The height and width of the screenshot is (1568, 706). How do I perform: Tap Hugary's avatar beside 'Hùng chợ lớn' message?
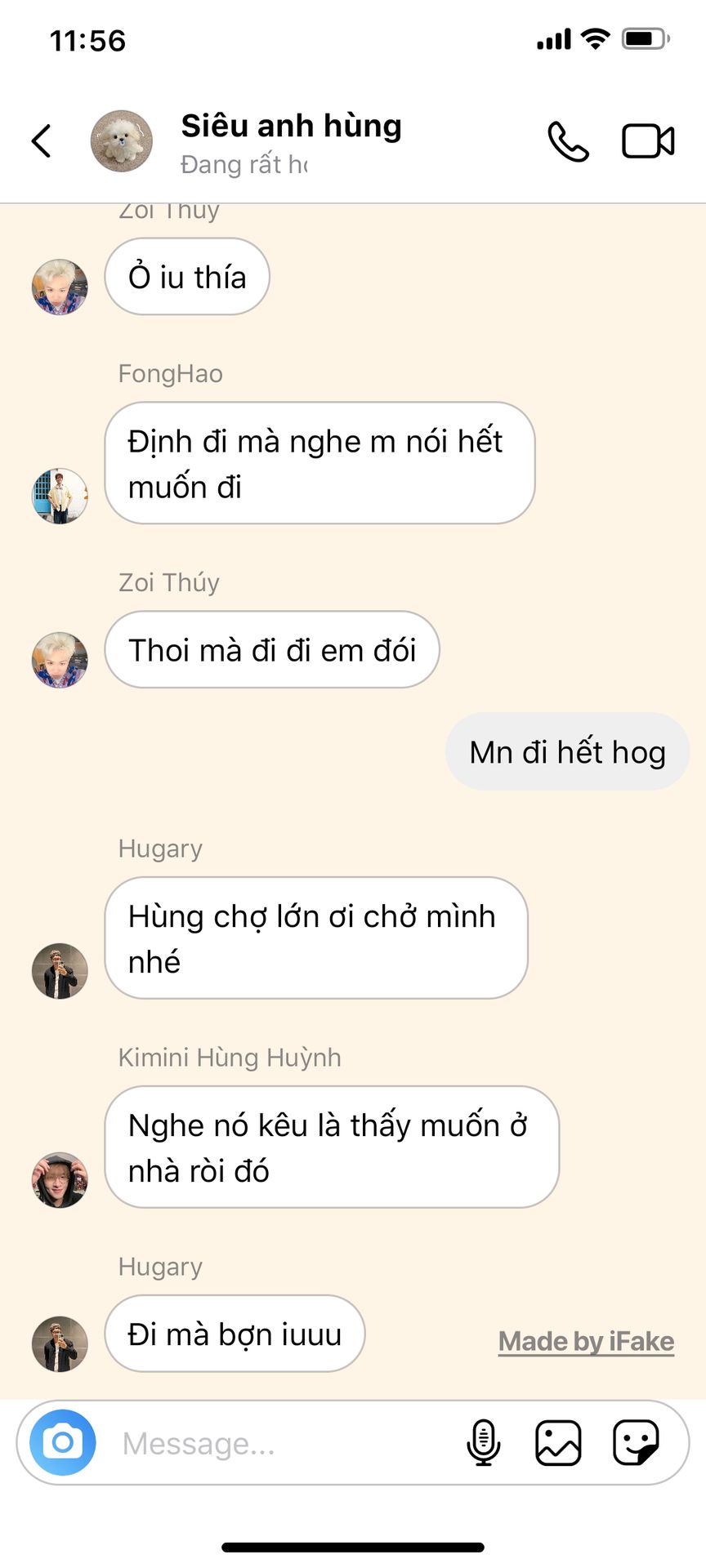click(x=60, y=970)
